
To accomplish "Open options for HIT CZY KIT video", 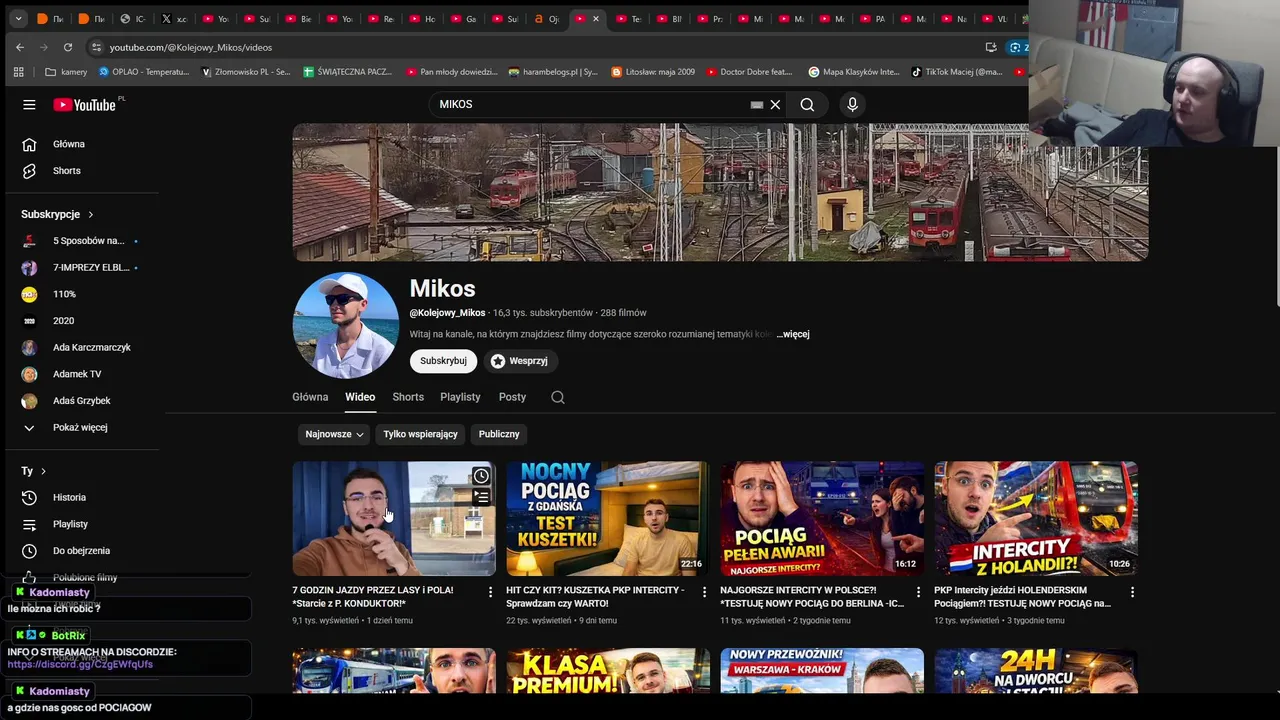I will click(x=704, y=592).
